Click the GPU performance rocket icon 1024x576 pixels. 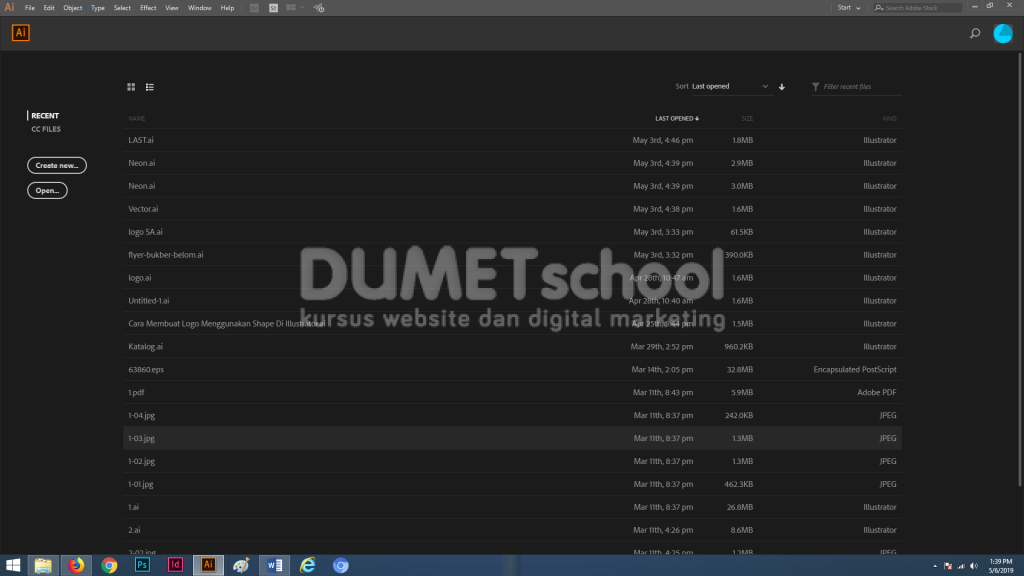(319, 8)
